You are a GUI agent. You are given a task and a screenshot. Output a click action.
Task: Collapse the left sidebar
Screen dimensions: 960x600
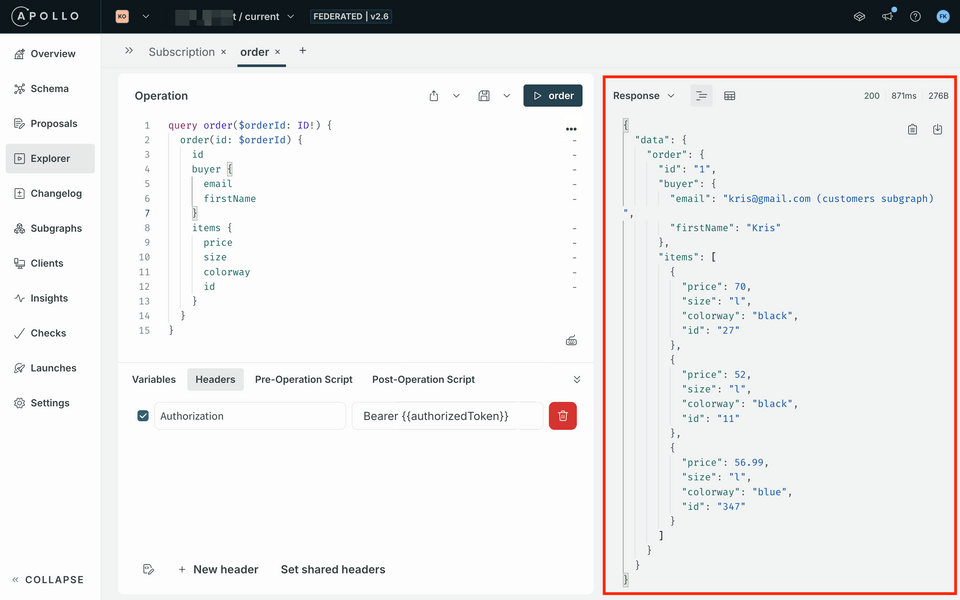coord(48,580)
